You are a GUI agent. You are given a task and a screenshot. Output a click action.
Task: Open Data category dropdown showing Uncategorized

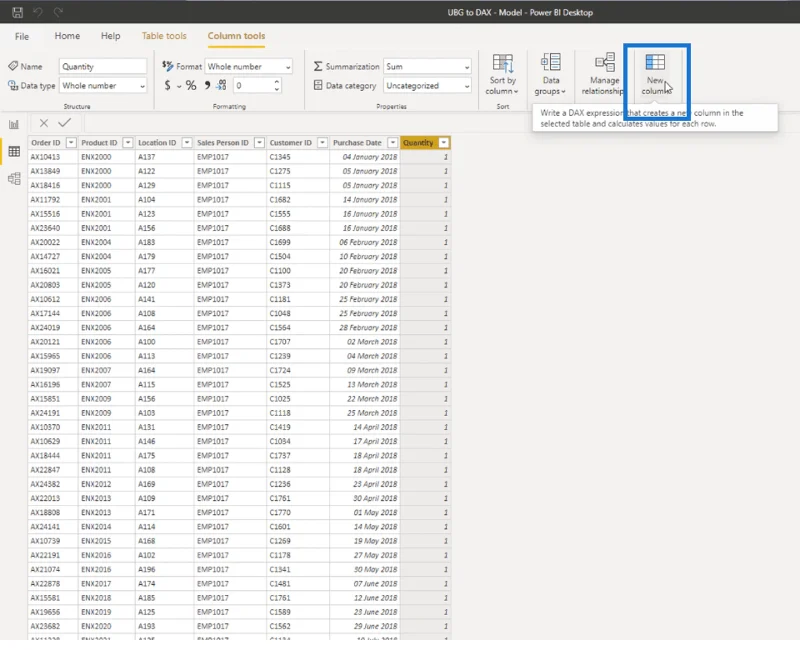coord(427,86)
